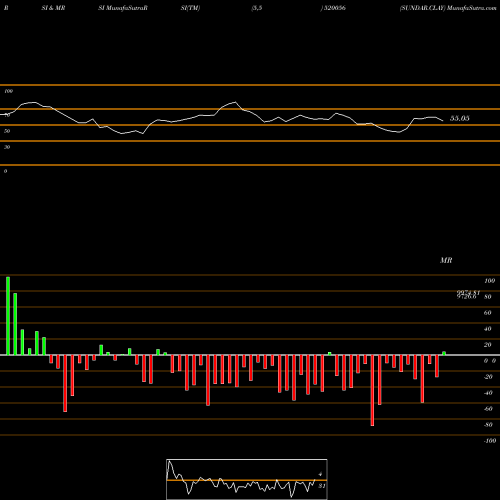Click the RSI value label 55.05
The width and height of the screenshot is (500, 500).
[x=460, y=118]
